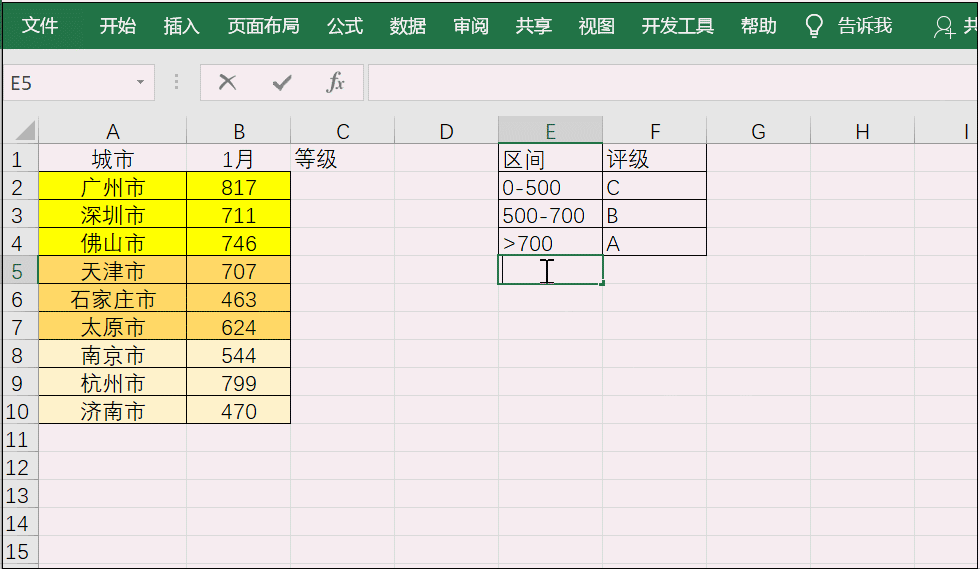Screen dimensions: 980x569
Task: Select column E header
Action: pos(551,131)
